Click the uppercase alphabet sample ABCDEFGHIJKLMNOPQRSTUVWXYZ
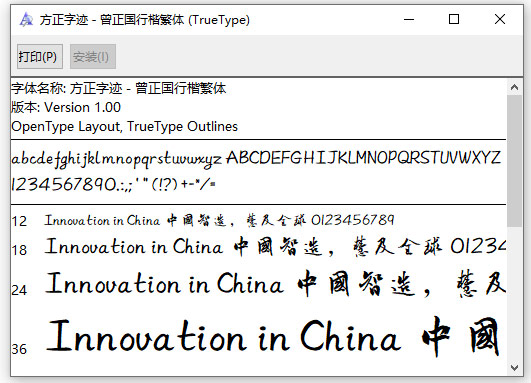This screenshot has width=531, height=383. pos(363,157)
